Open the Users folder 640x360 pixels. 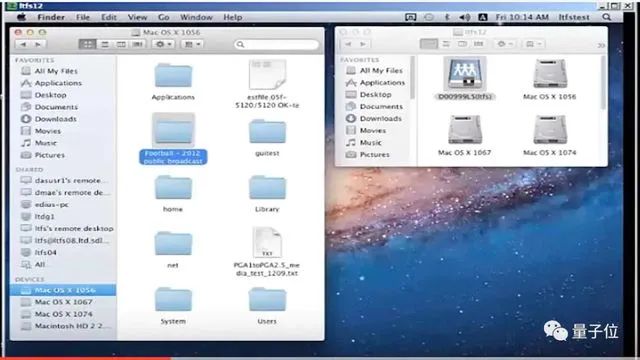267,300
